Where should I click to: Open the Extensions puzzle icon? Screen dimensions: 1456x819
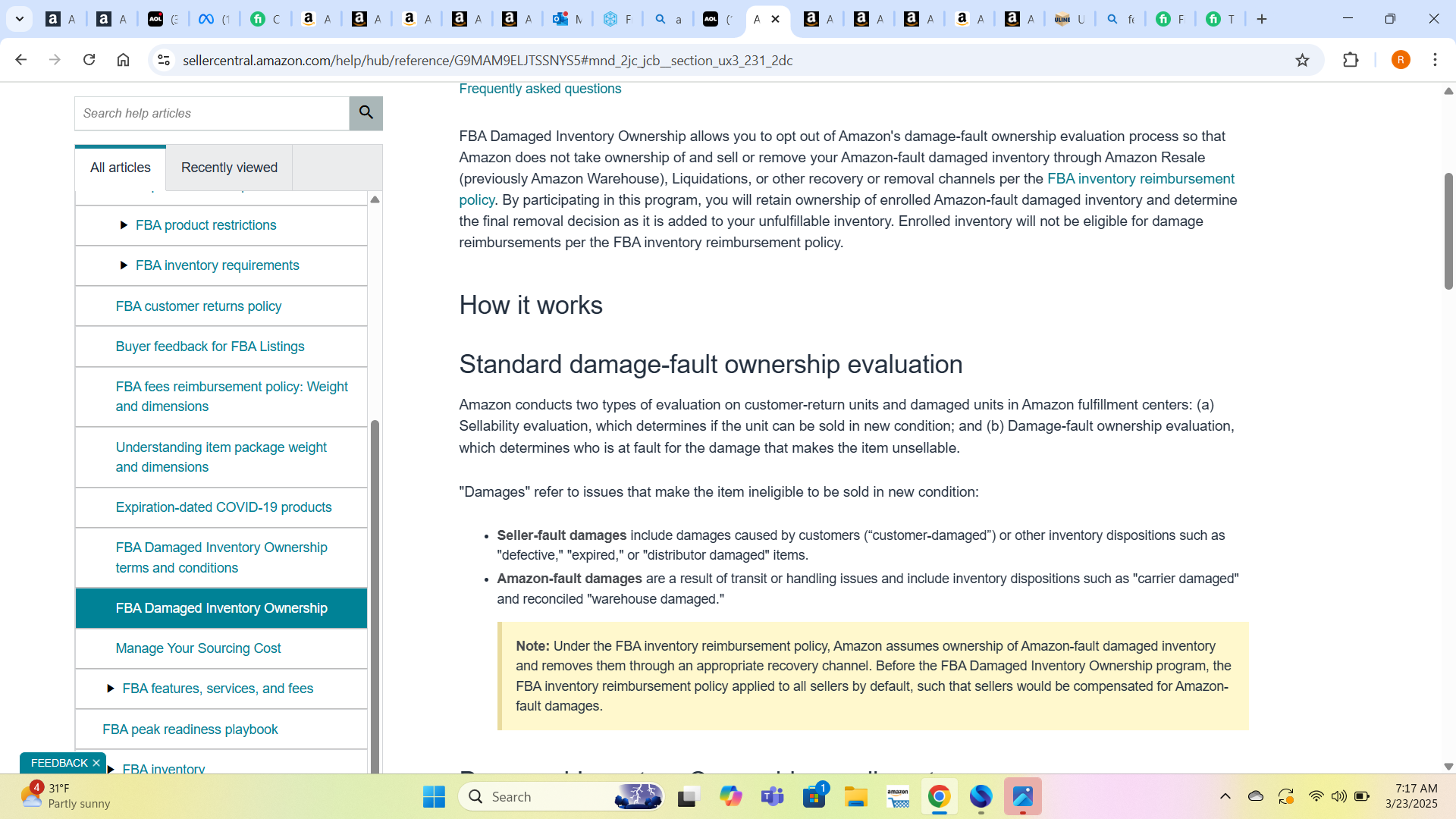point(1351,60)
